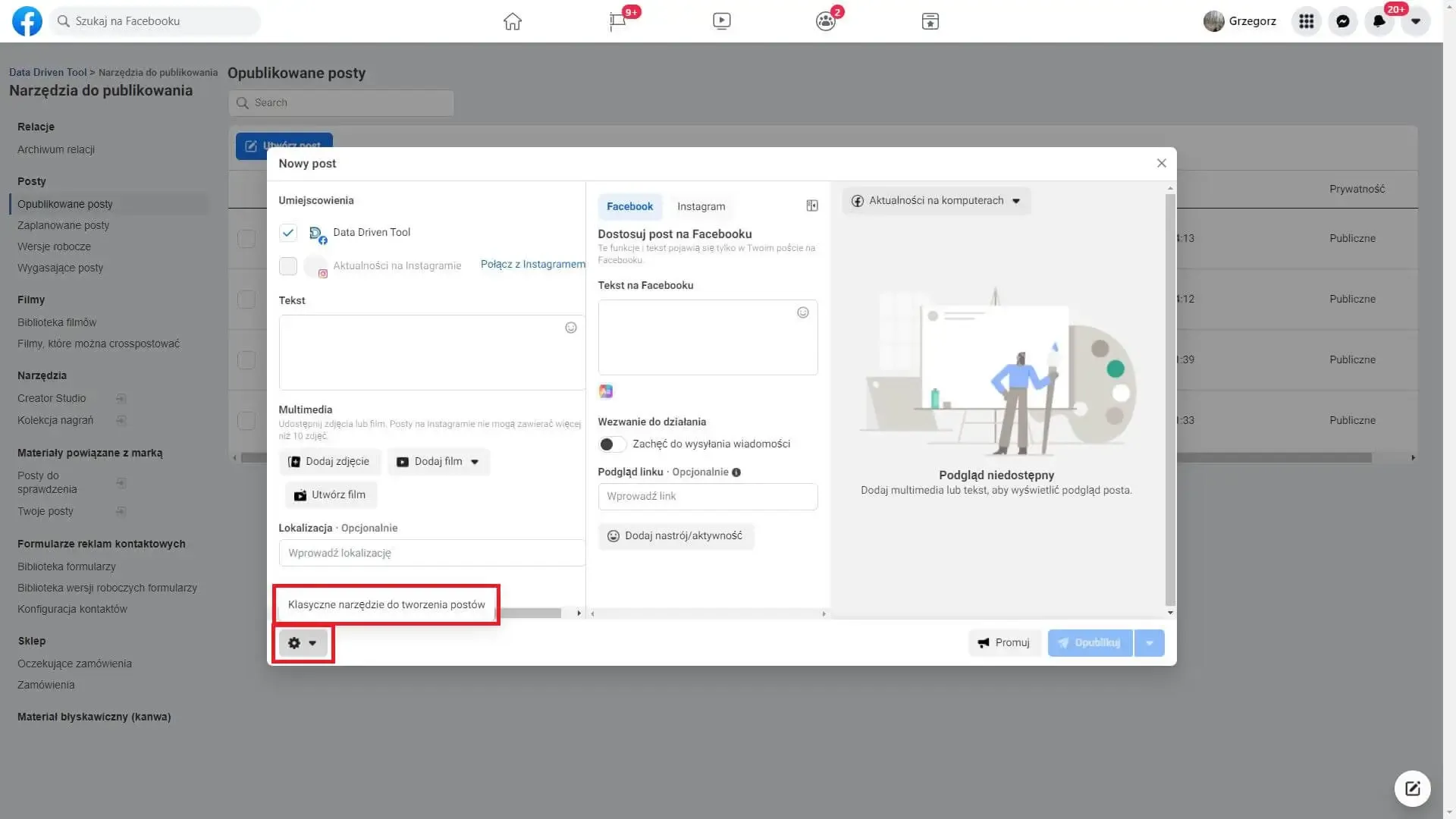The width and height of the screenshot is (1456, 819).
Task: Insert emoji in Tekst na Facebooku field
Action: [803, 312]
